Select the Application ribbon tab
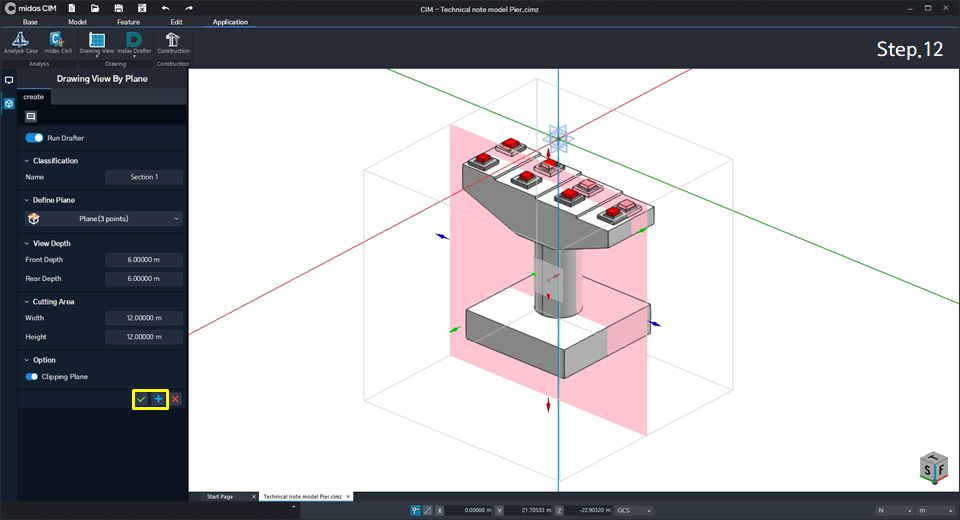This screenshot has height=520, width=960. point(230,22)
